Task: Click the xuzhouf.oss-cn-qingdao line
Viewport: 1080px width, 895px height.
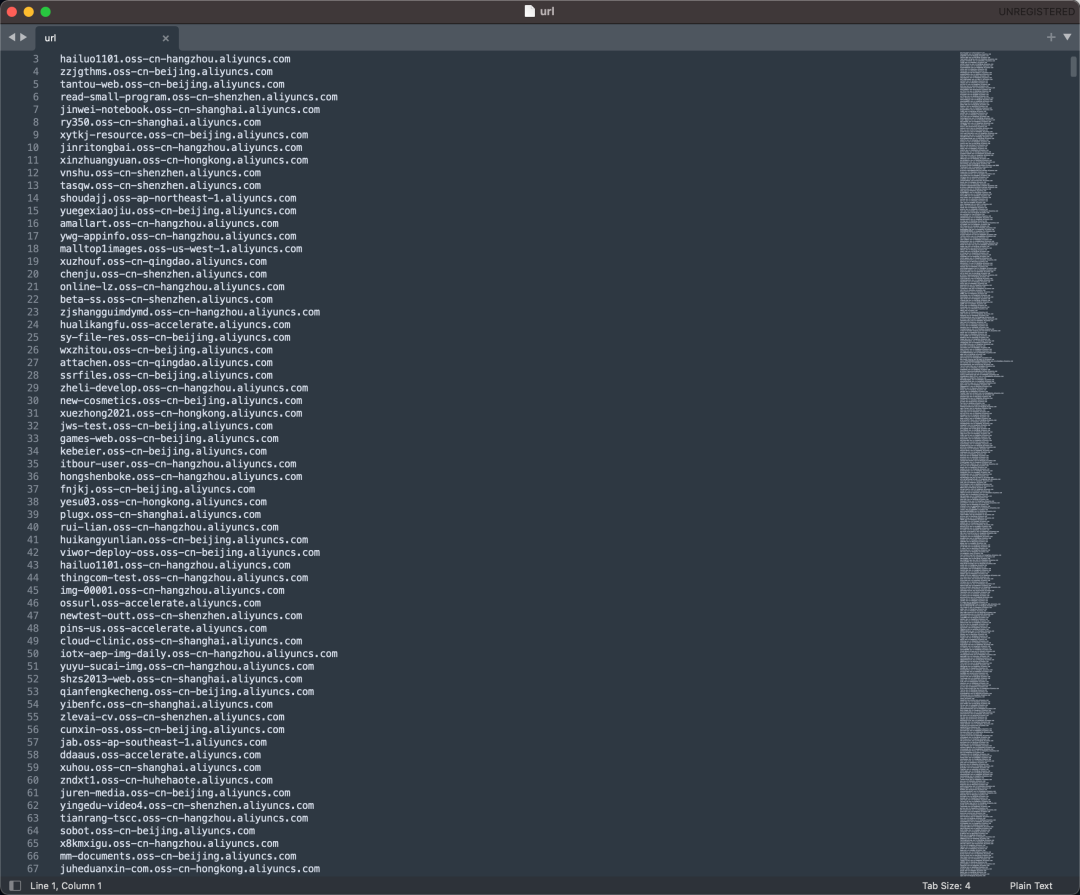Action: click(163, 261)
